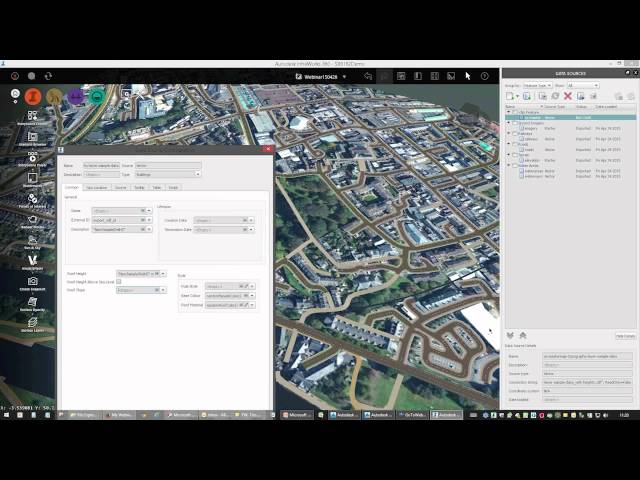Open the purple bridge design circle icon
Screen dimensions: 640x480
pos(76,96)
